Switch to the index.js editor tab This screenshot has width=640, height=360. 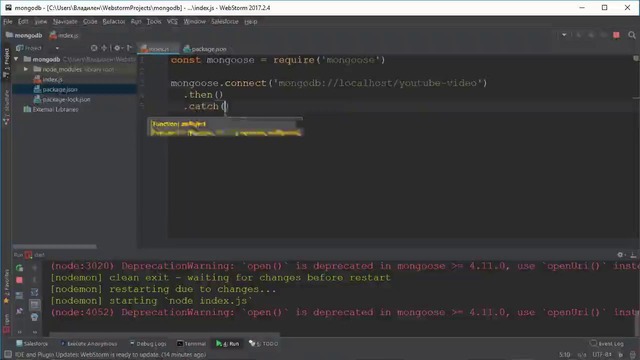pyautogui.click(x=158, y=49)
